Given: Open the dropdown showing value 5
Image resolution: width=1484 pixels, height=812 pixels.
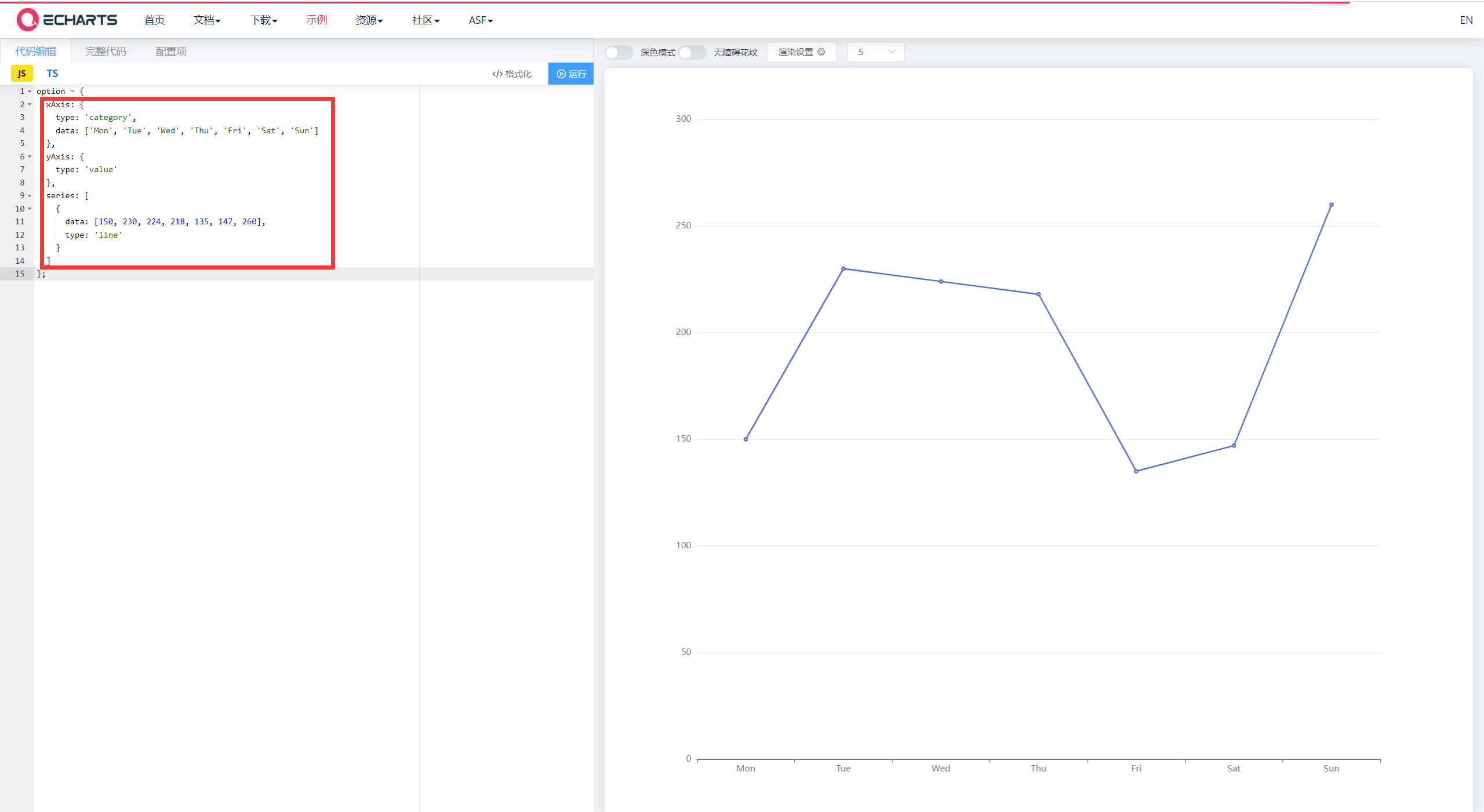Looking at the screenshot, I should coord(875,52).
